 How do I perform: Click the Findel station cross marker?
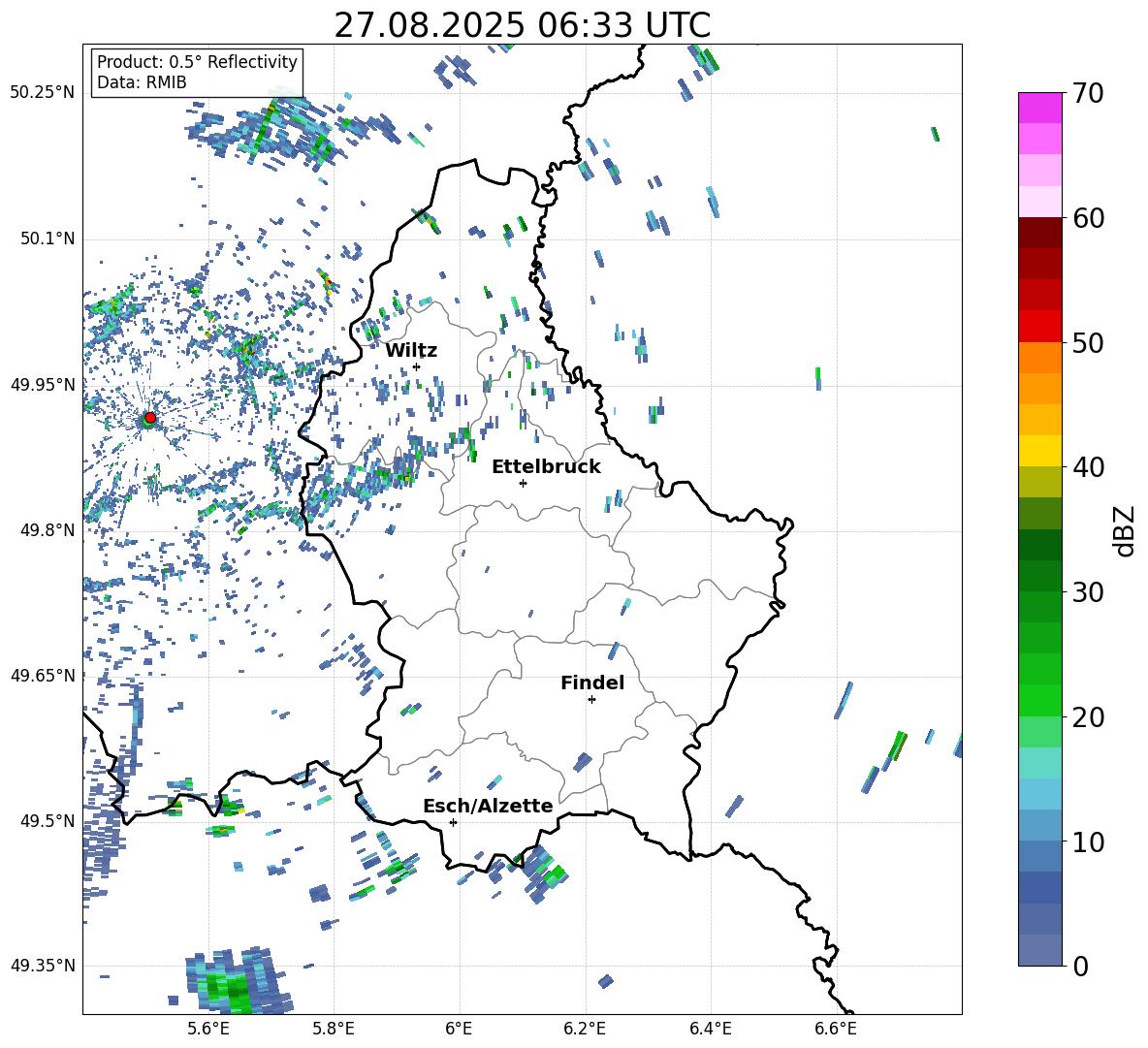(x=591, y=700)
